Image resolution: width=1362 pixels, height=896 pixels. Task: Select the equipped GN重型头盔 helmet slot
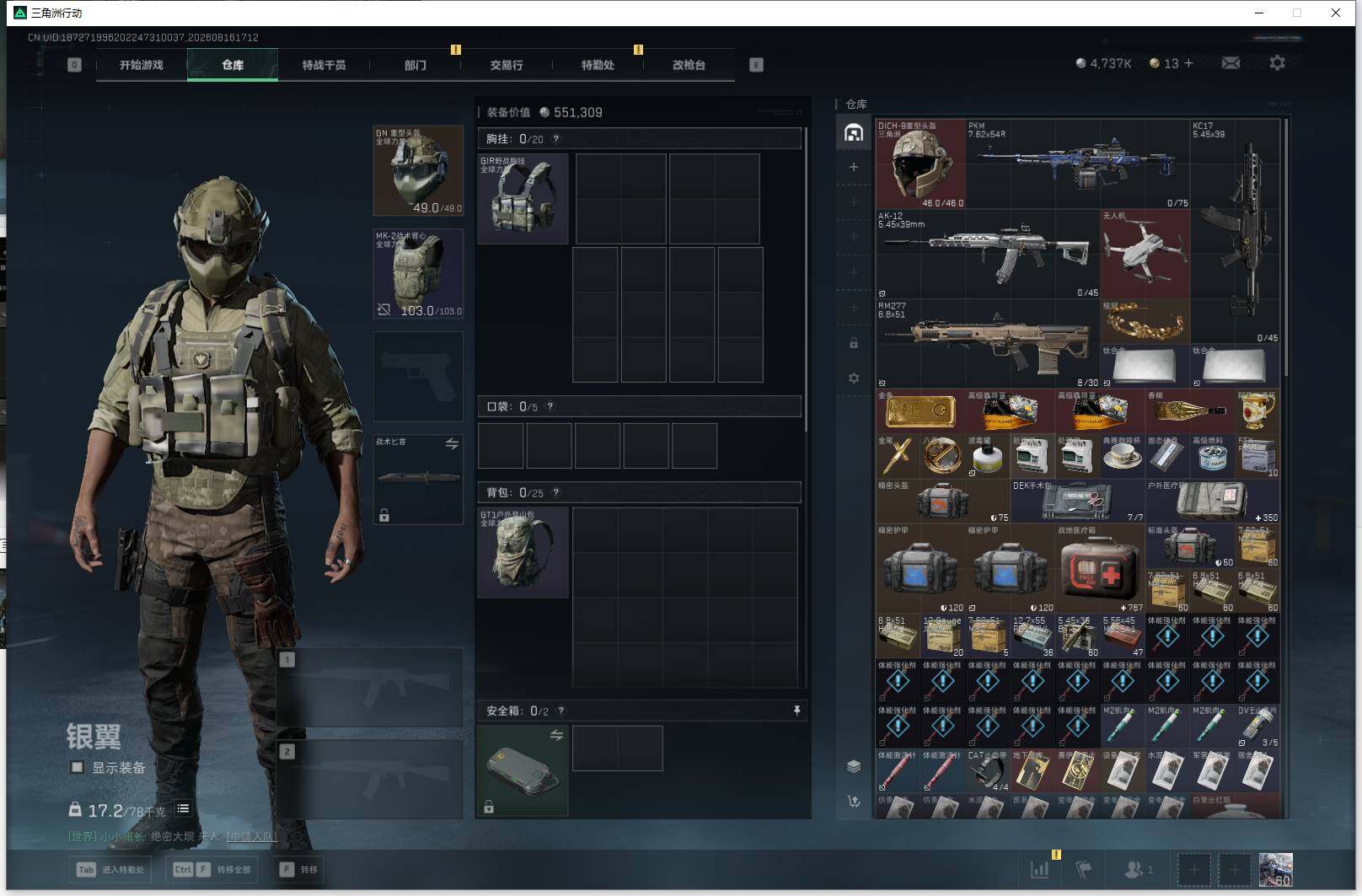pos(418,171)
